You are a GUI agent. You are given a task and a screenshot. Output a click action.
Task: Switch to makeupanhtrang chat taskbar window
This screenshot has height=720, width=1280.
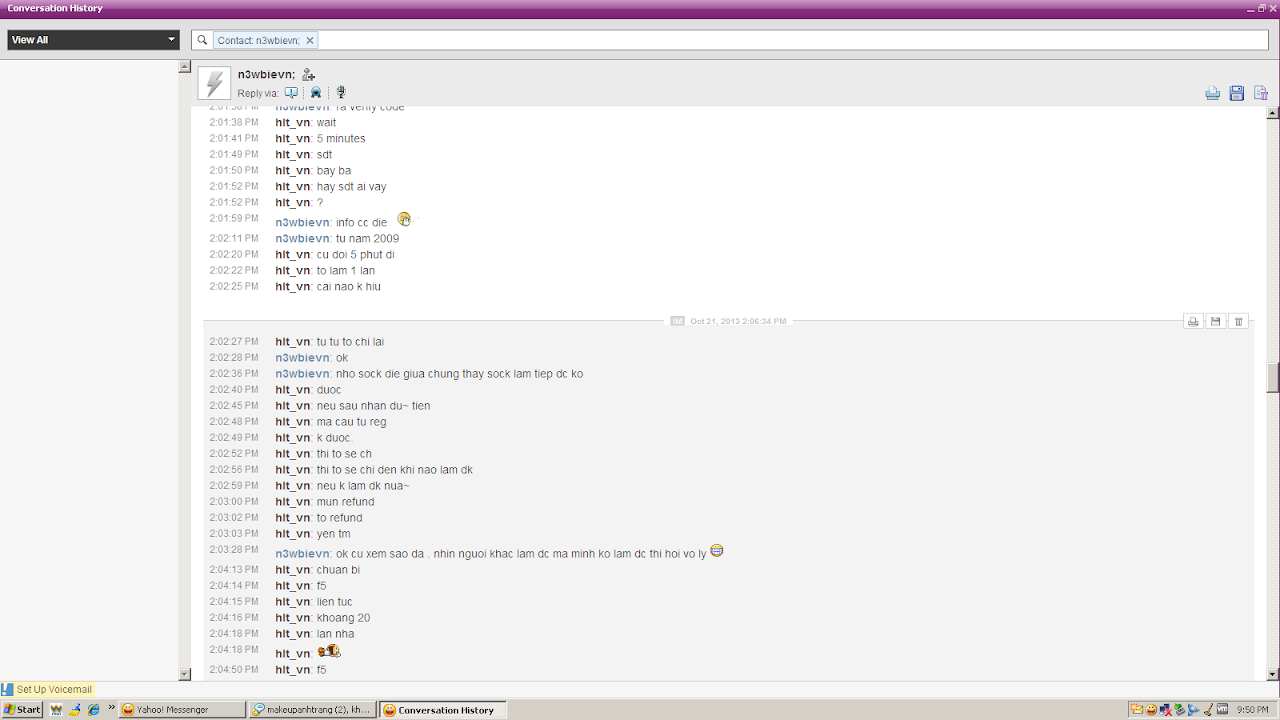point(312,709)
